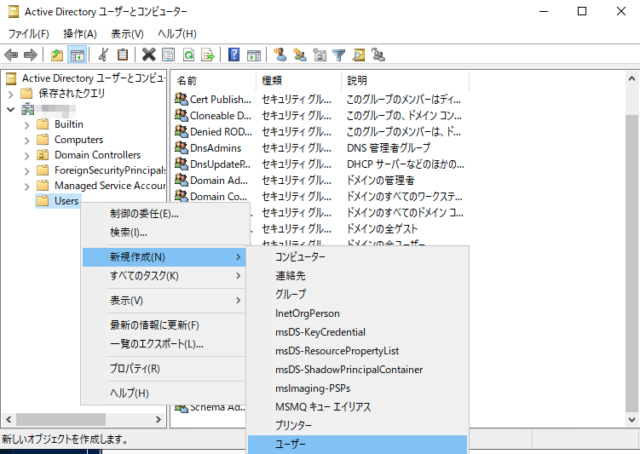The height and width of the screenshot is (454, 640).
Task: Select MSMQ キュー エイリアス in the submenu
Action: [x=358, y=407]
